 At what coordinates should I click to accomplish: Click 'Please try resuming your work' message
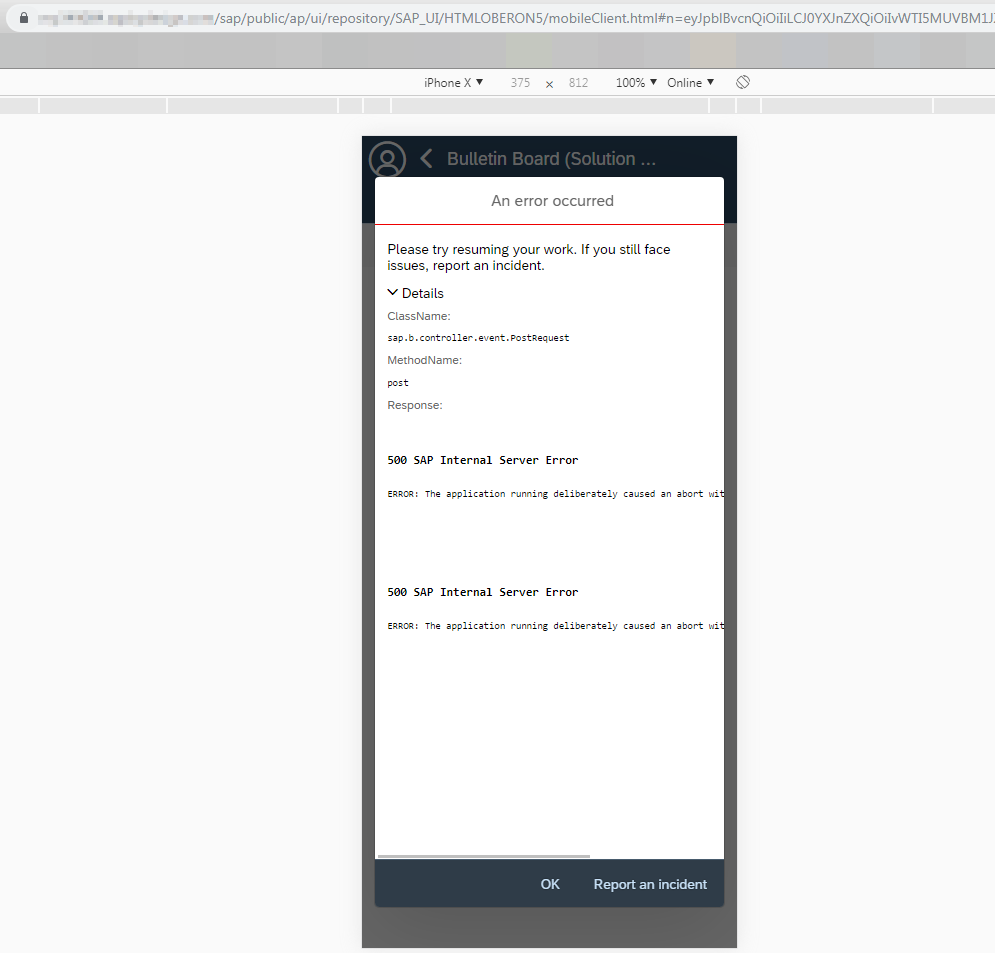529,258
